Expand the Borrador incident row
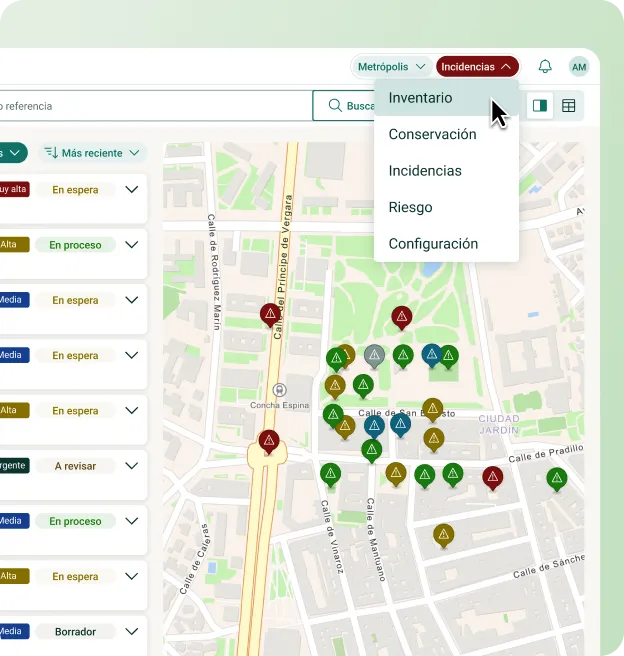Image resolution: width=624 pixels, height=656 pixels. click(x=132, y=631)
